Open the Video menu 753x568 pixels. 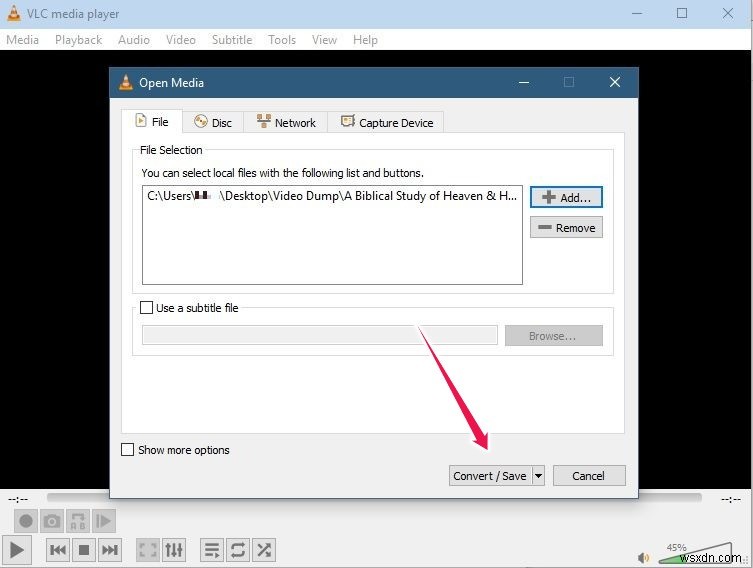click(x=181, y=40)
